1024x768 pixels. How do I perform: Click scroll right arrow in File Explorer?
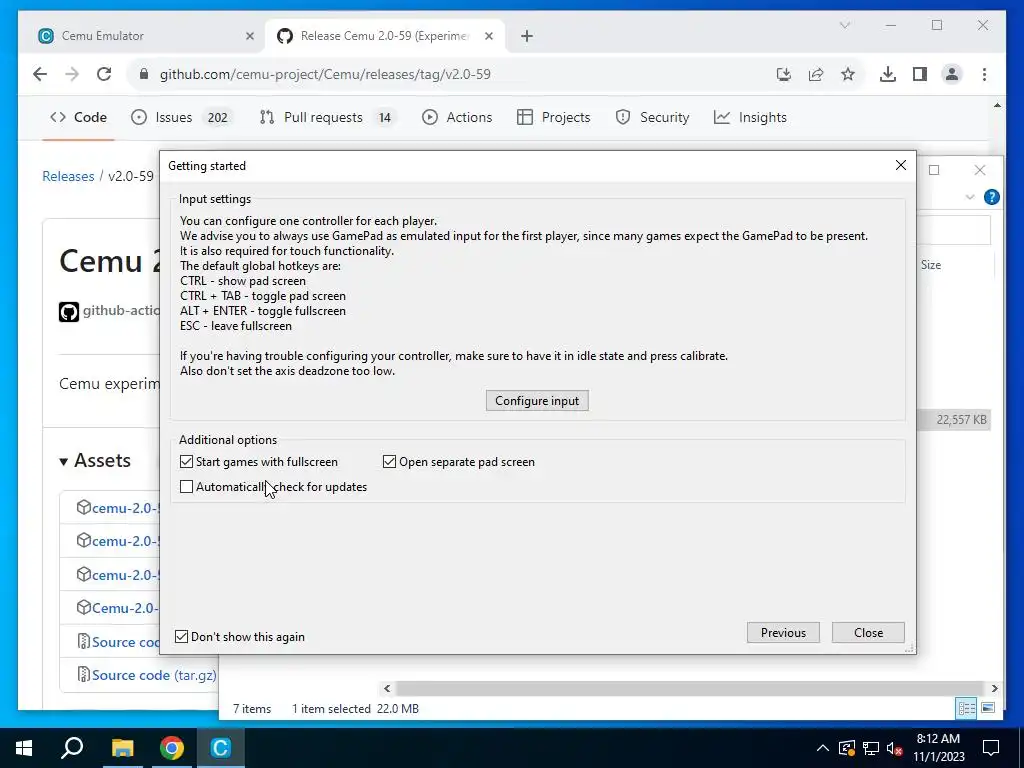(994, 688)
